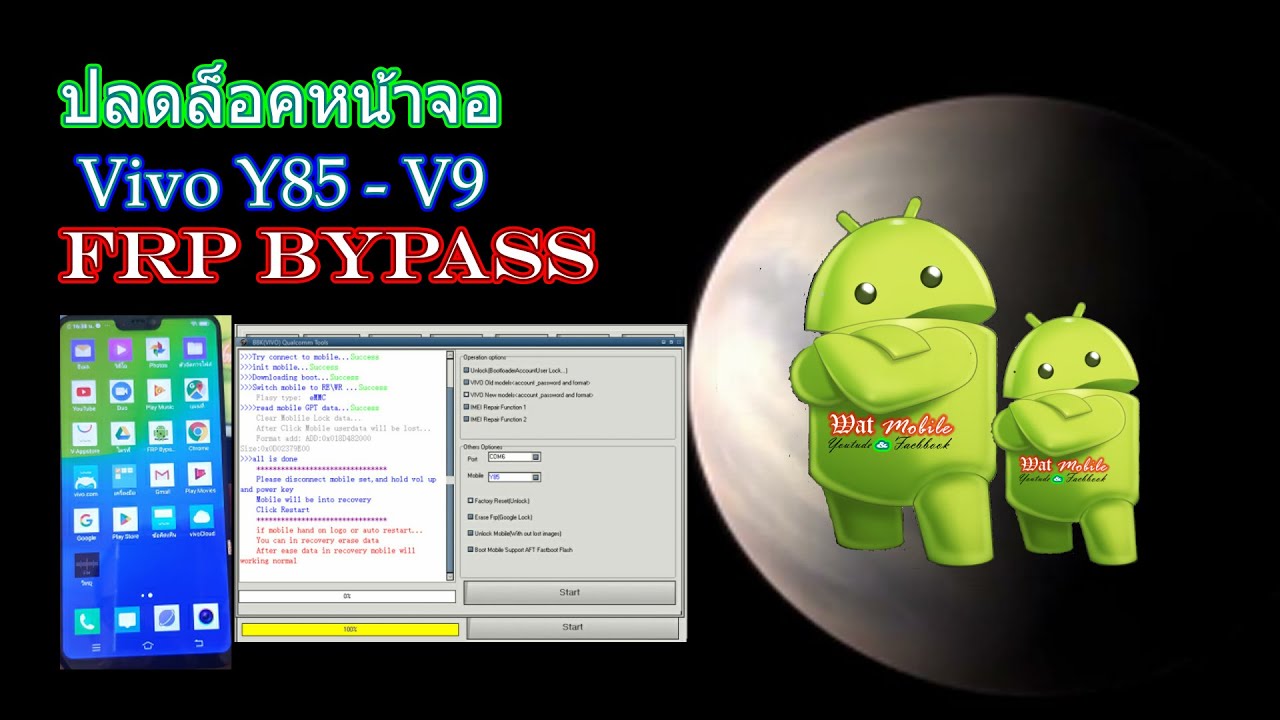The image size is (1280, 720).
Task: Click the BBK(VIVO) Qualcomm Tools title bar
Action: click(x=460, y=342)
